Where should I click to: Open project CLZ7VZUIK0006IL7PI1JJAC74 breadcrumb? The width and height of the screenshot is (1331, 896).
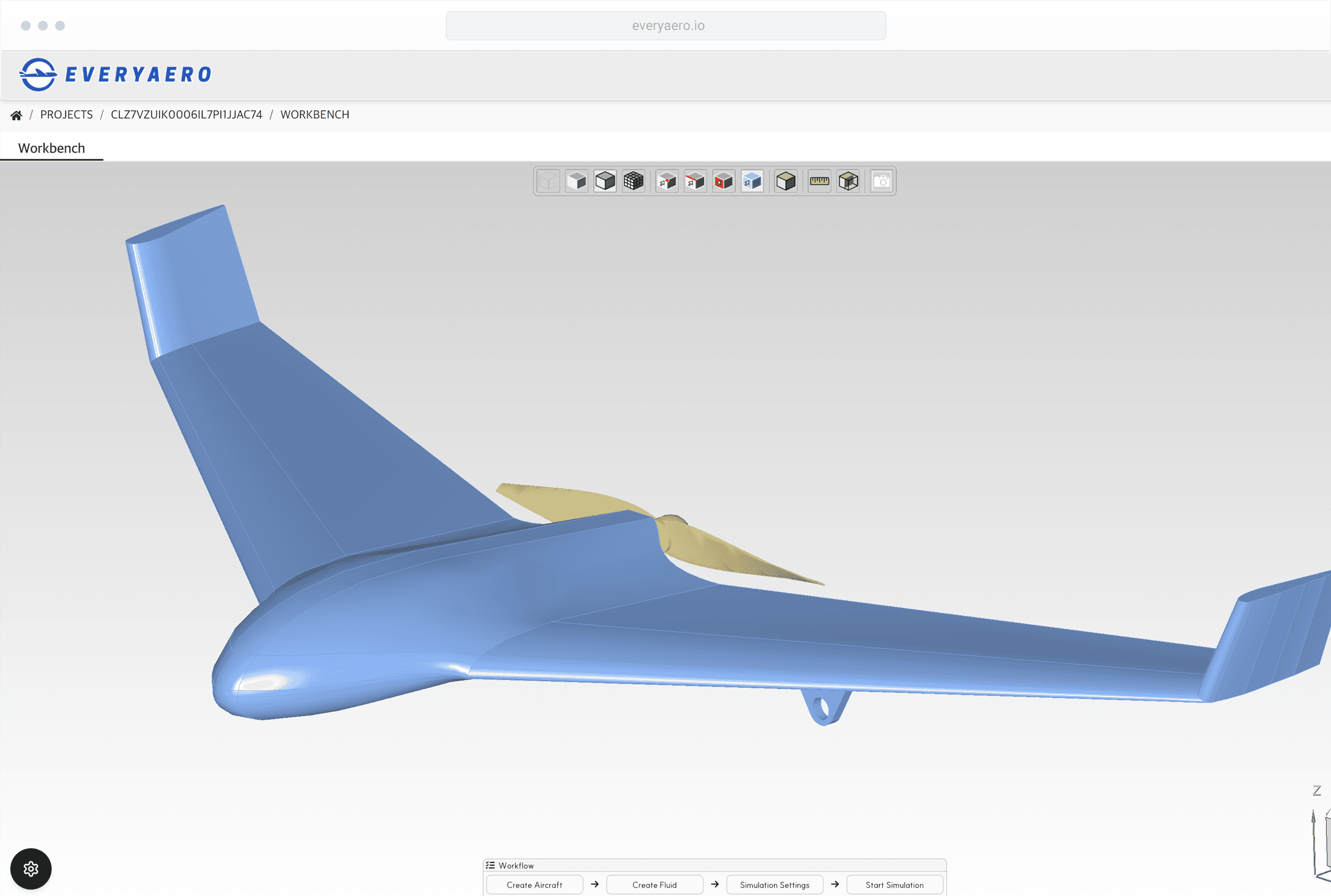coord(186,114)
